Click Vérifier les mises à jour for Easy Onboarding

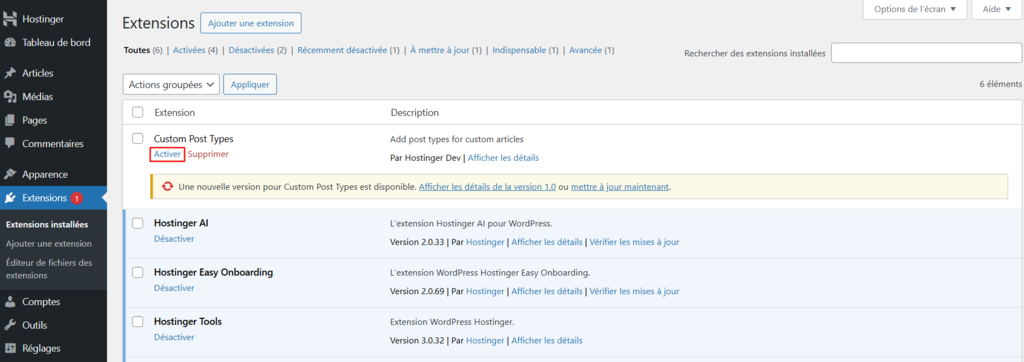coord(634,291)
